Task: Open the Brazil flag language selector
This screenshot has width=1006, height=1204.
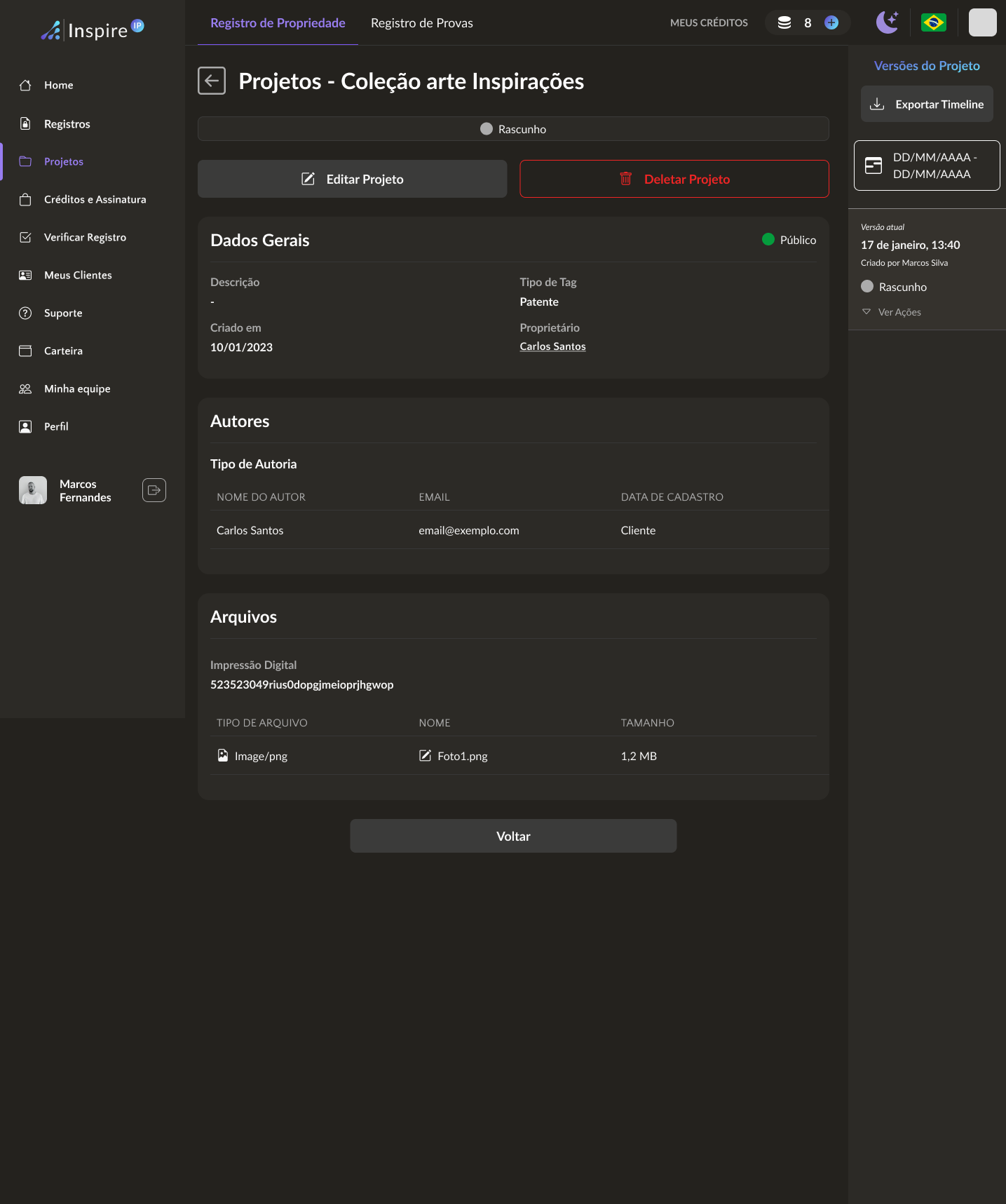Action: click(933, 22)
